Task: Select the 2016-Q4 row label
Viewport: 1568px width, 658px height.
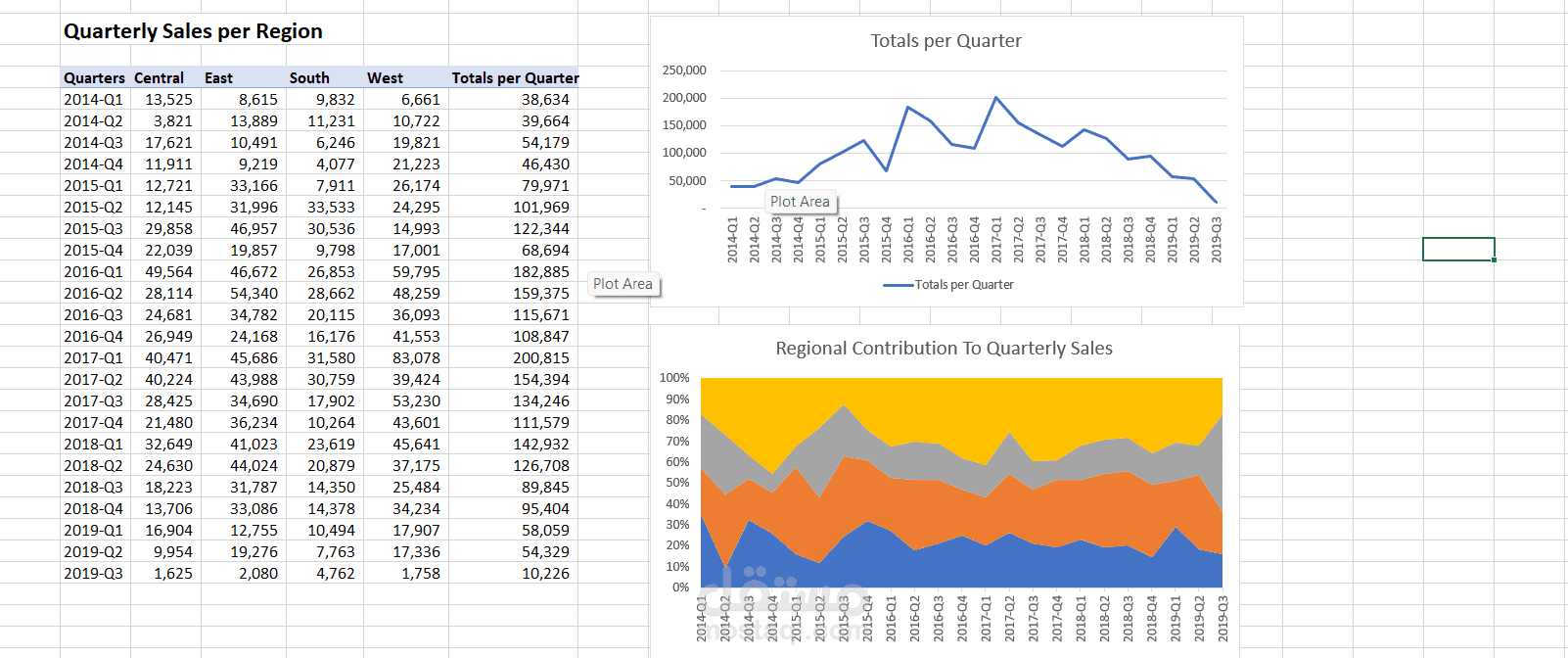Action: [93, 337]
